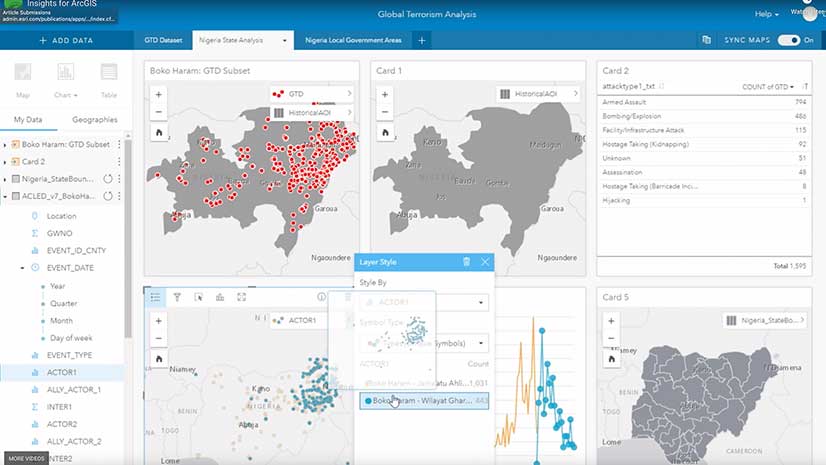Open the Help menu

(766, 14)
